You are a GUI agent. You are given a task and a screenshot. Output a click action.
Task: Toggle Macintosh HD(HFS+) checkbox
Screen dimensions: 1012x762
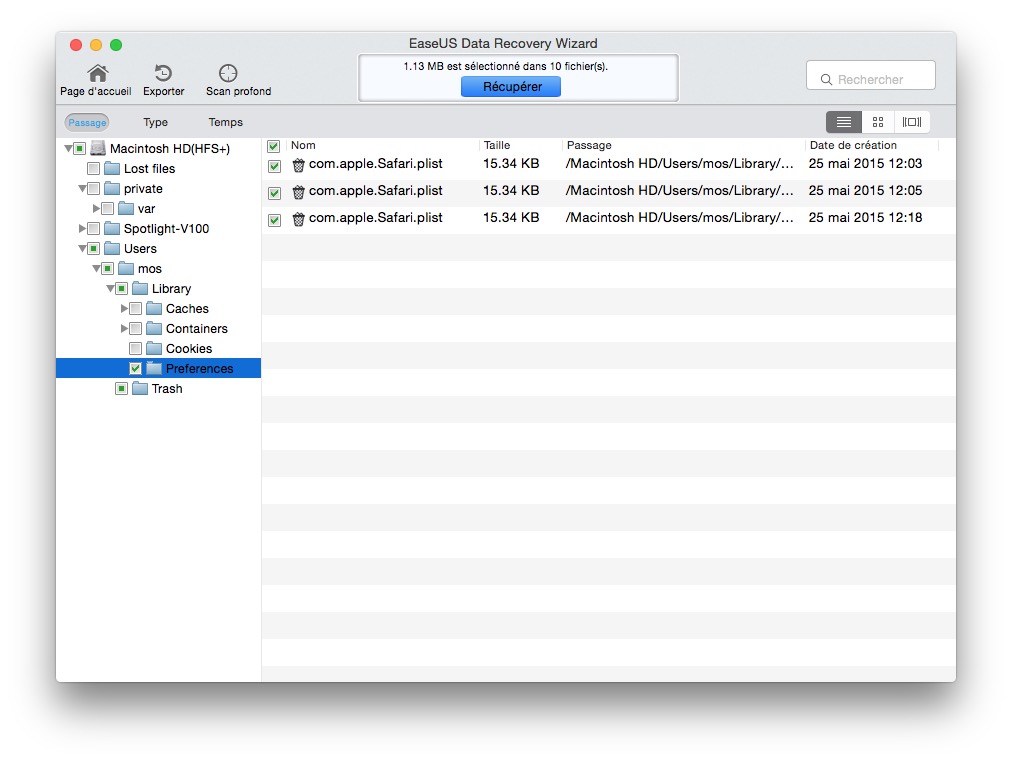79,148
